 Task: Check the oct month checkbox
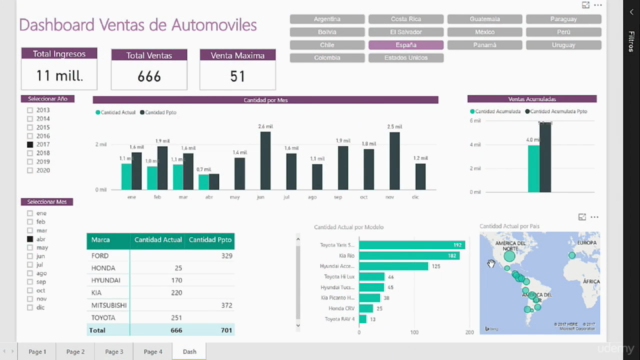[30, 290]
